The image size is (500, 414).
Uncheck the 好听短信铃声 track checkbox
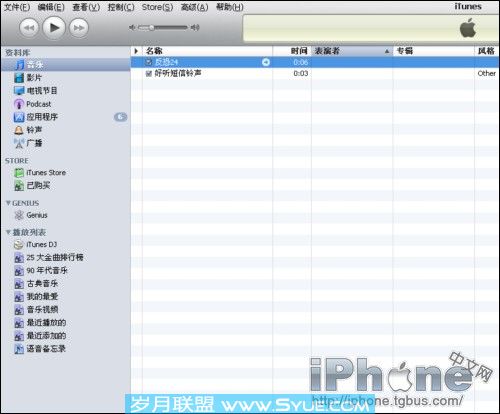(149, 74)
